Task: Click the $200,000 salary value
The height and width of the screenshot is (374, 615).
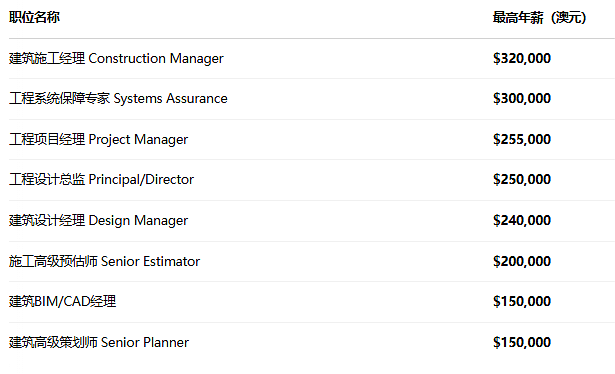Action: point(522,261)
